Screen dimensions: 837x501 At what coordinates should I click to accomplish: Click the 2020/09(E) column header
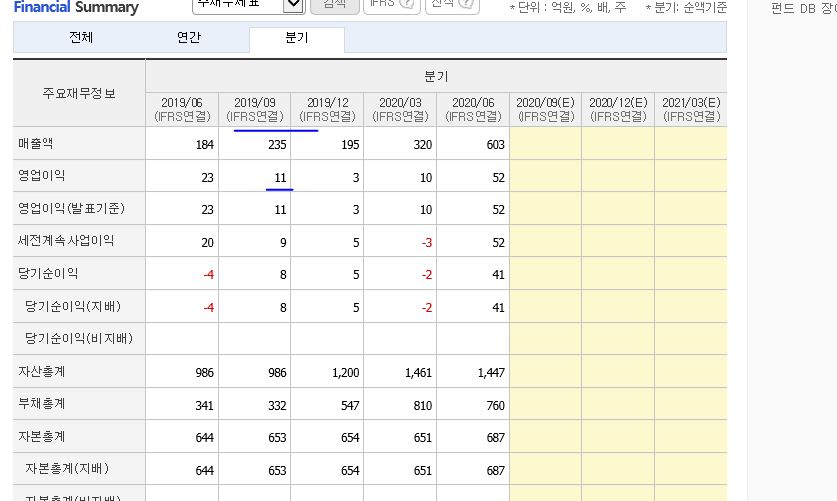546,109
